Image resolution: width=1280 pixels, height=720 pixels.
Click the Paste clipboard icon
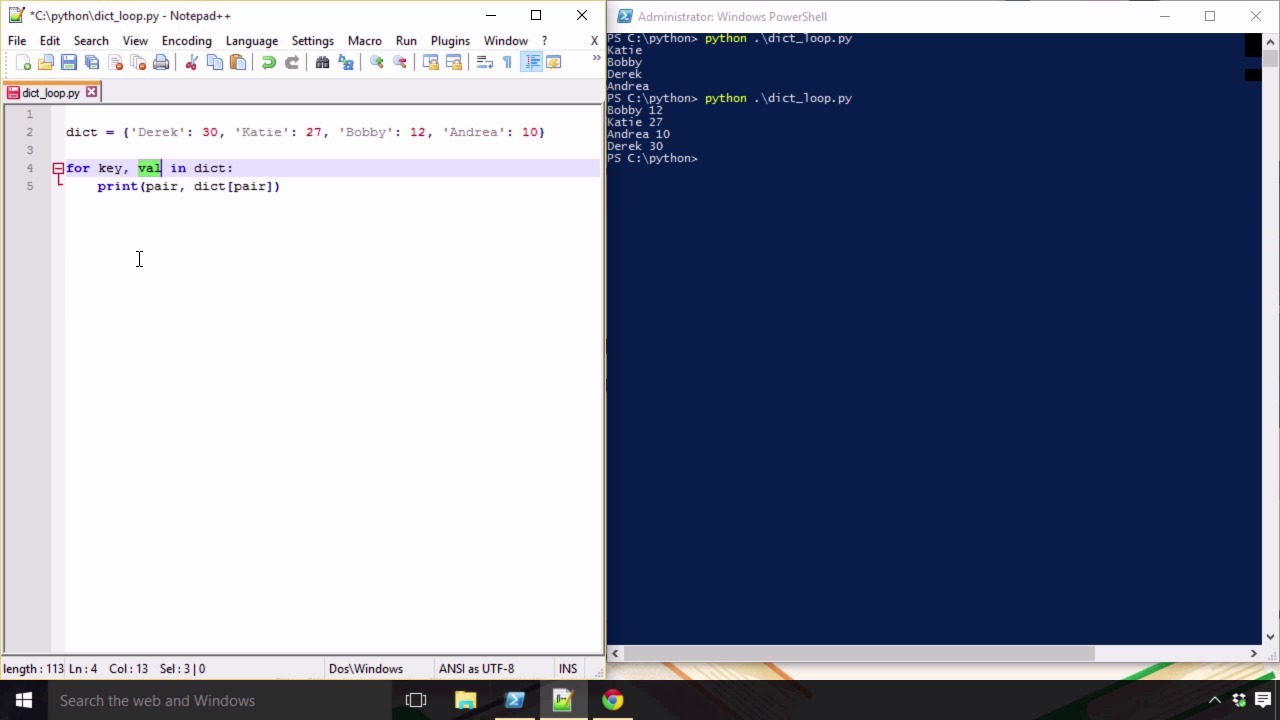237,62
